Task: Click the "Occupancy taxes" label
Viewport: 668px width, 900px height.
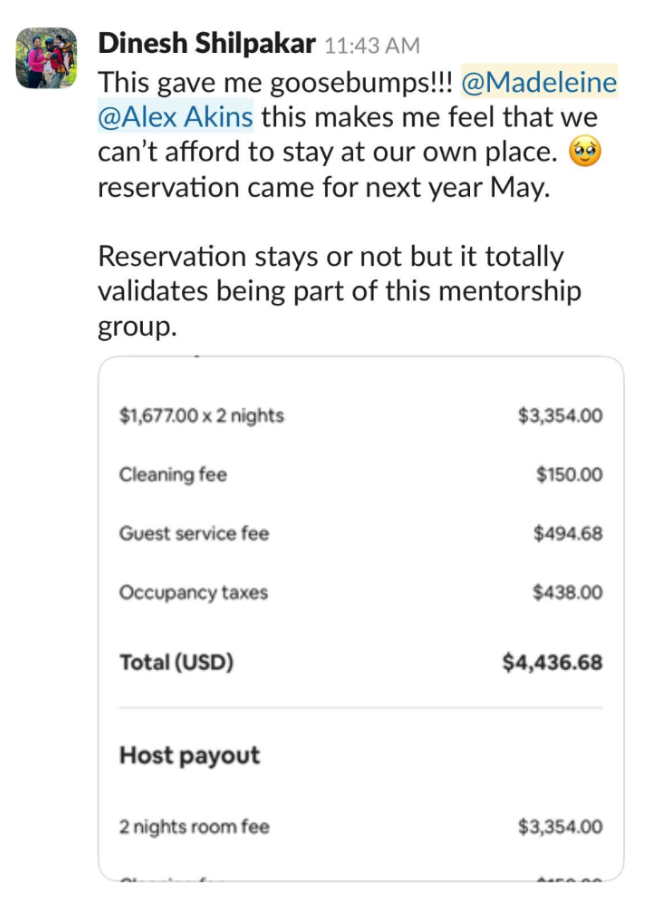Action: tap(193, 592)
